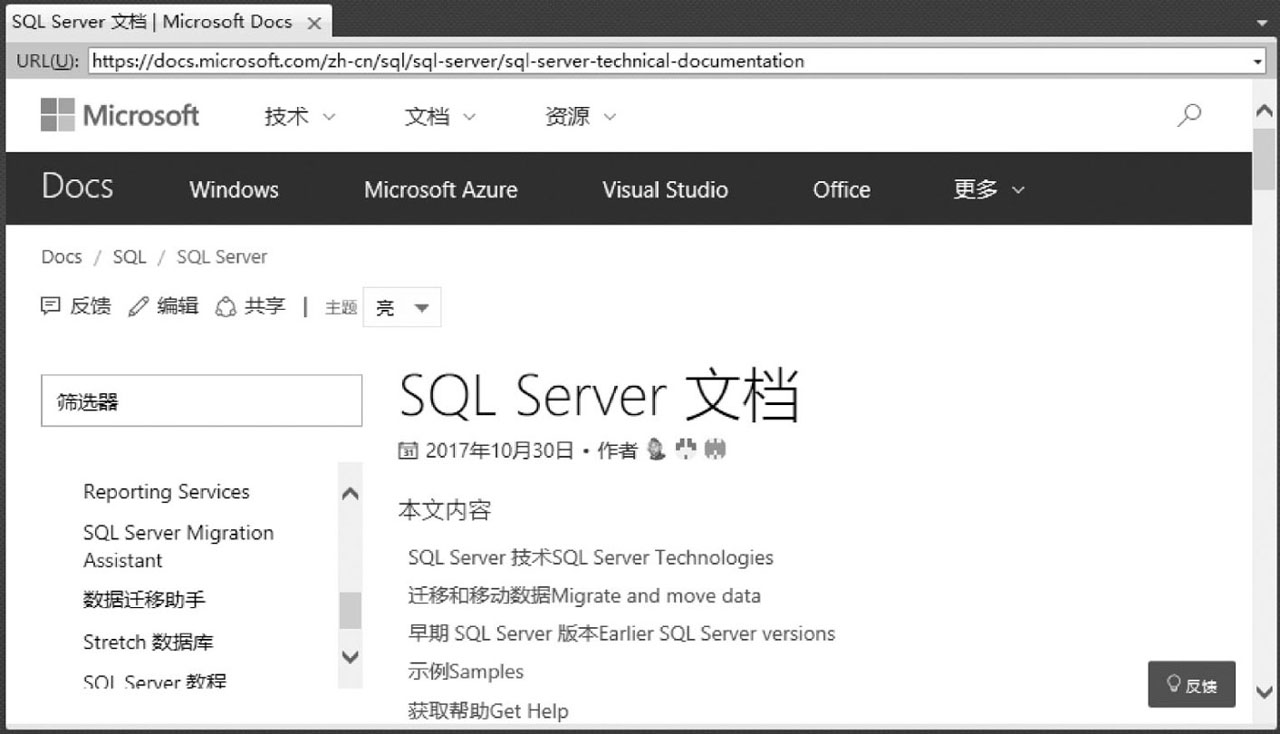
Task: Expand the 更多 menu
Action: (x=989, y=189)
